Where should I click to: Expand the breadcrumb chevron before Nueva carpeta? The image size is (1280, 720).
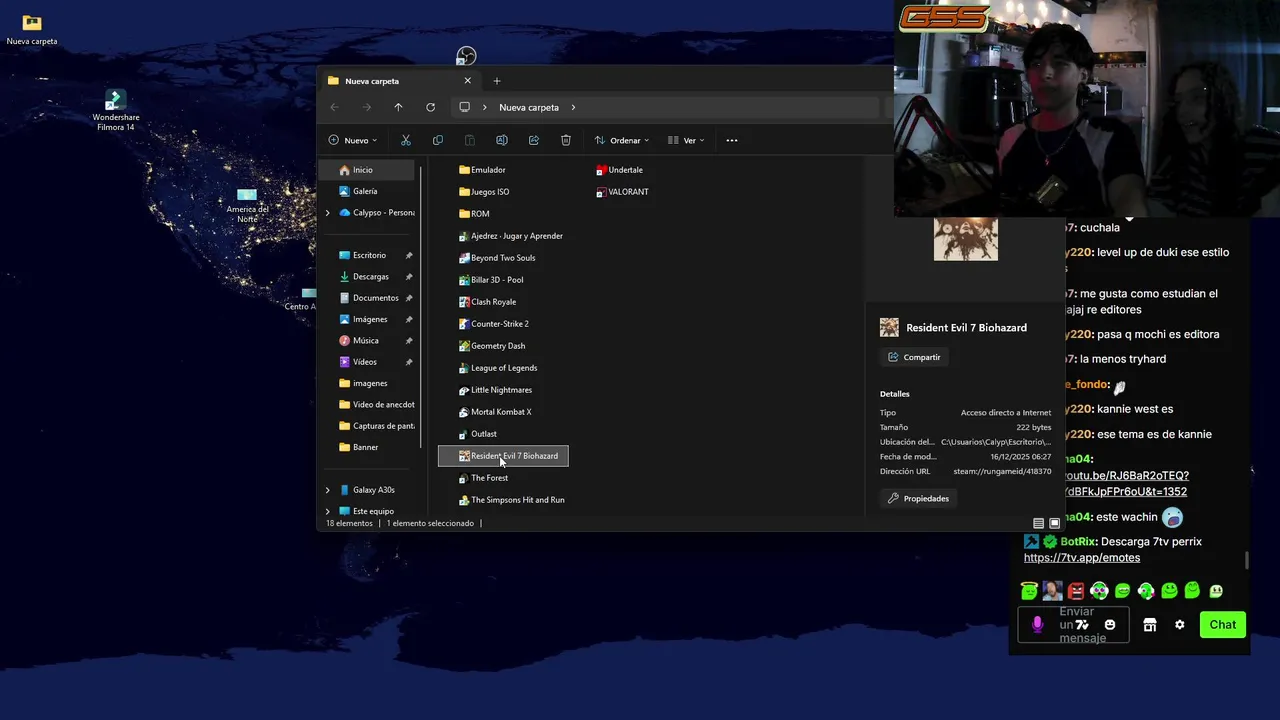485,107
